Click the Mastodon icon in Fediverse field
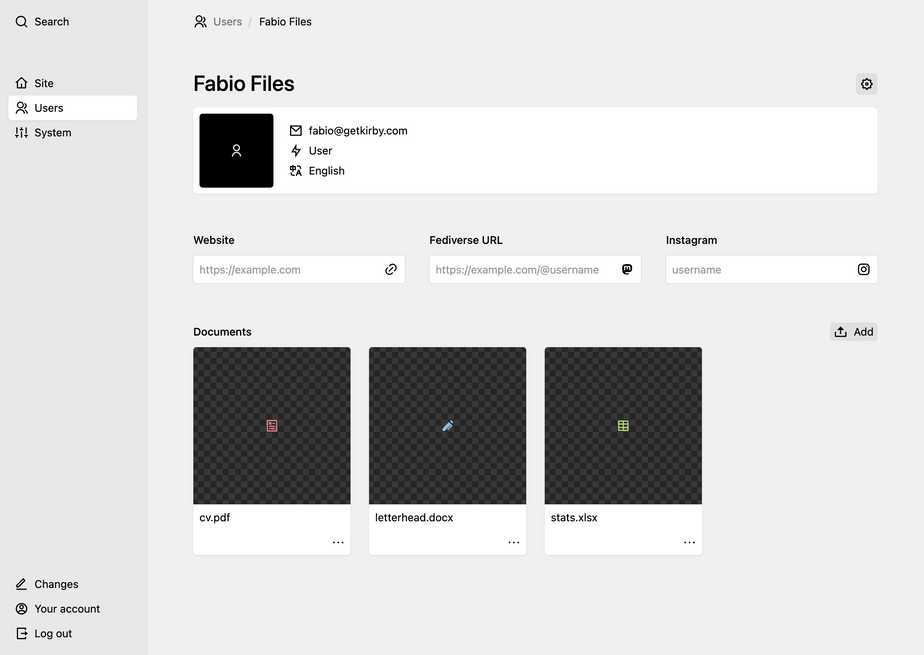 (627, 269)
